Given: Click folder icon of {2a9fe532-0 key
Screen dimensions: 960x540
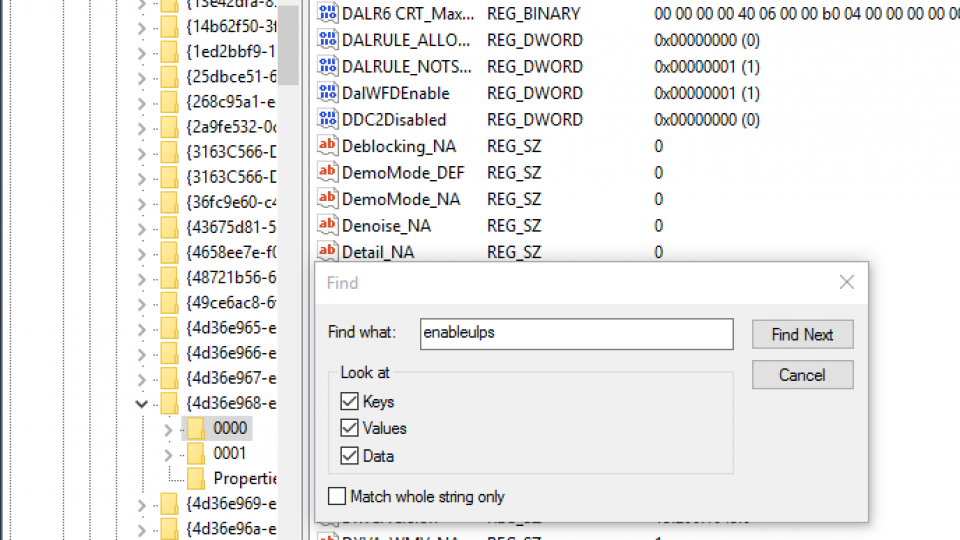Looking at the screenshot, I should pyautogui.click(x=169, y=127).
